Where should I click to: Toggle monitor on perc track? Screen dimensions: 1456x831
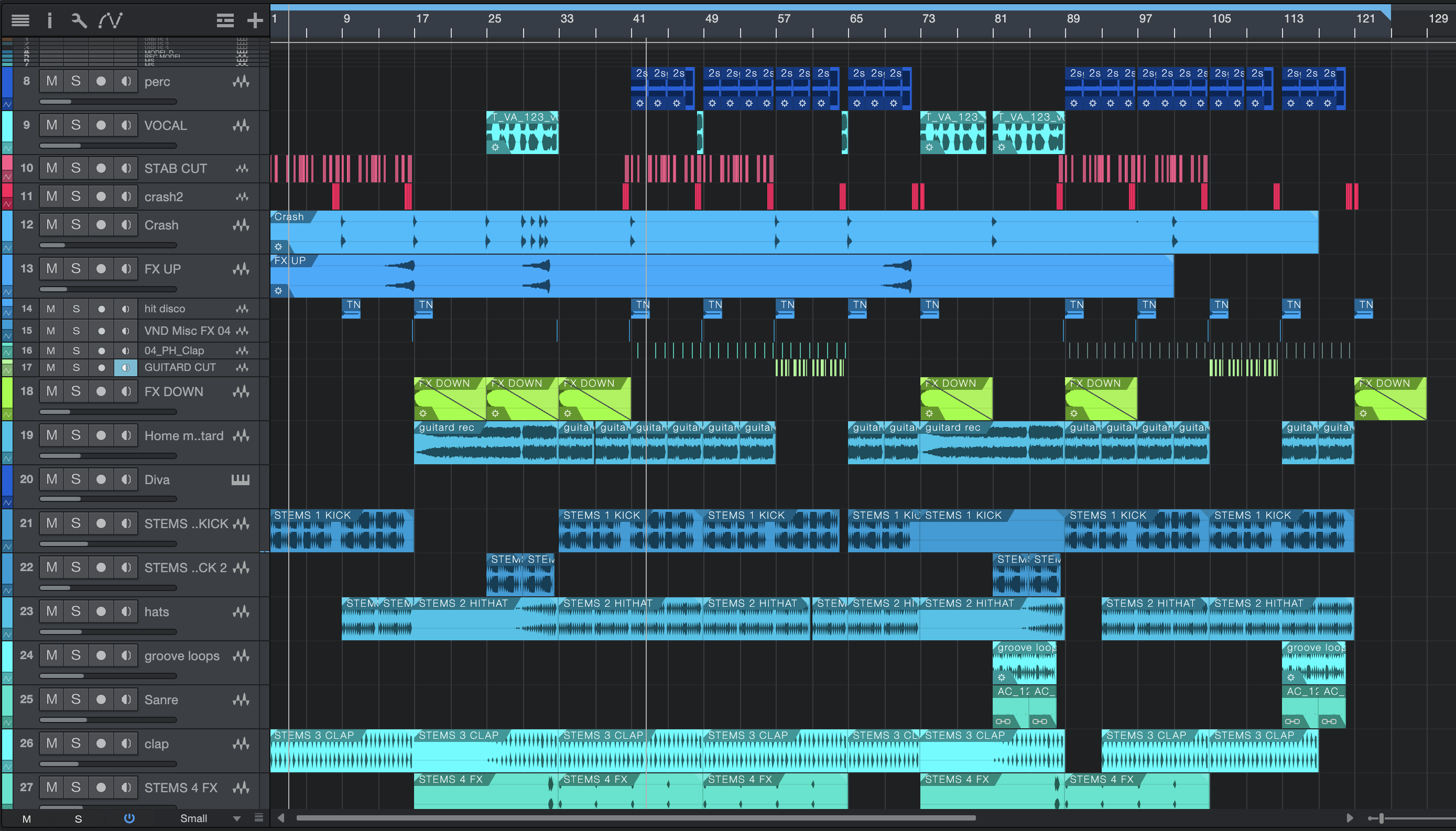(x=126, y=81)
